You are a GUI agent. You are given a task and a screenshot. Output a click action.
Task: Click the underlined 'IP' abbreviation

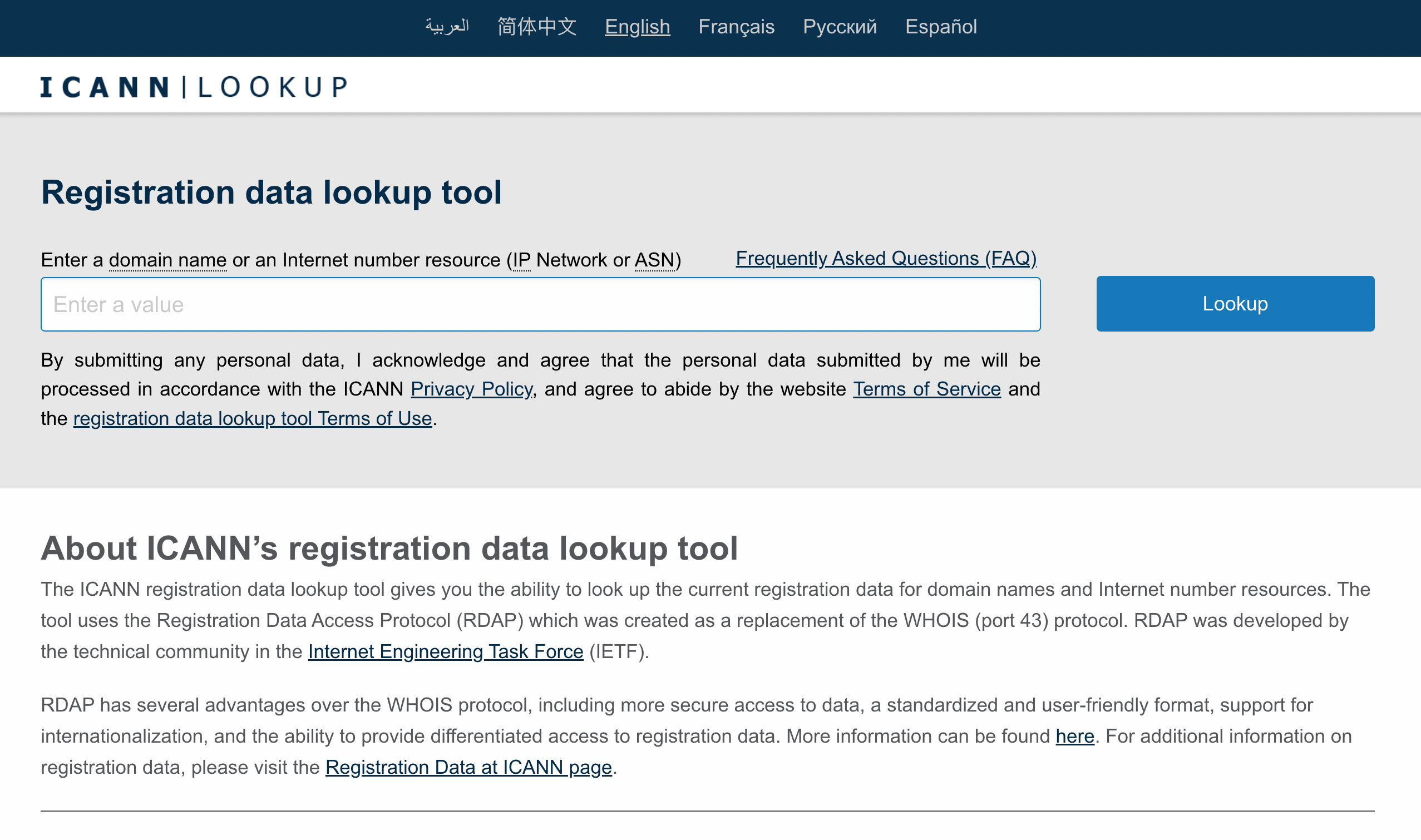tap(521, 260)
